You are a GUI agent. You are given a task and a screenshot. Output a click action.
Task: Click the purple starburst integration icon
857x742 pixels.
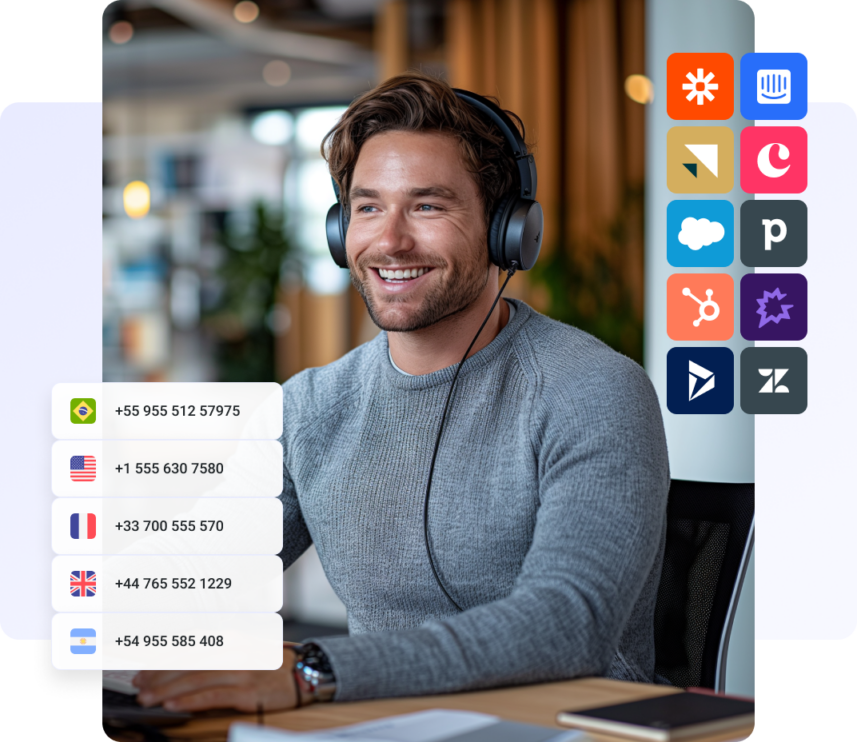click(773, 307)
